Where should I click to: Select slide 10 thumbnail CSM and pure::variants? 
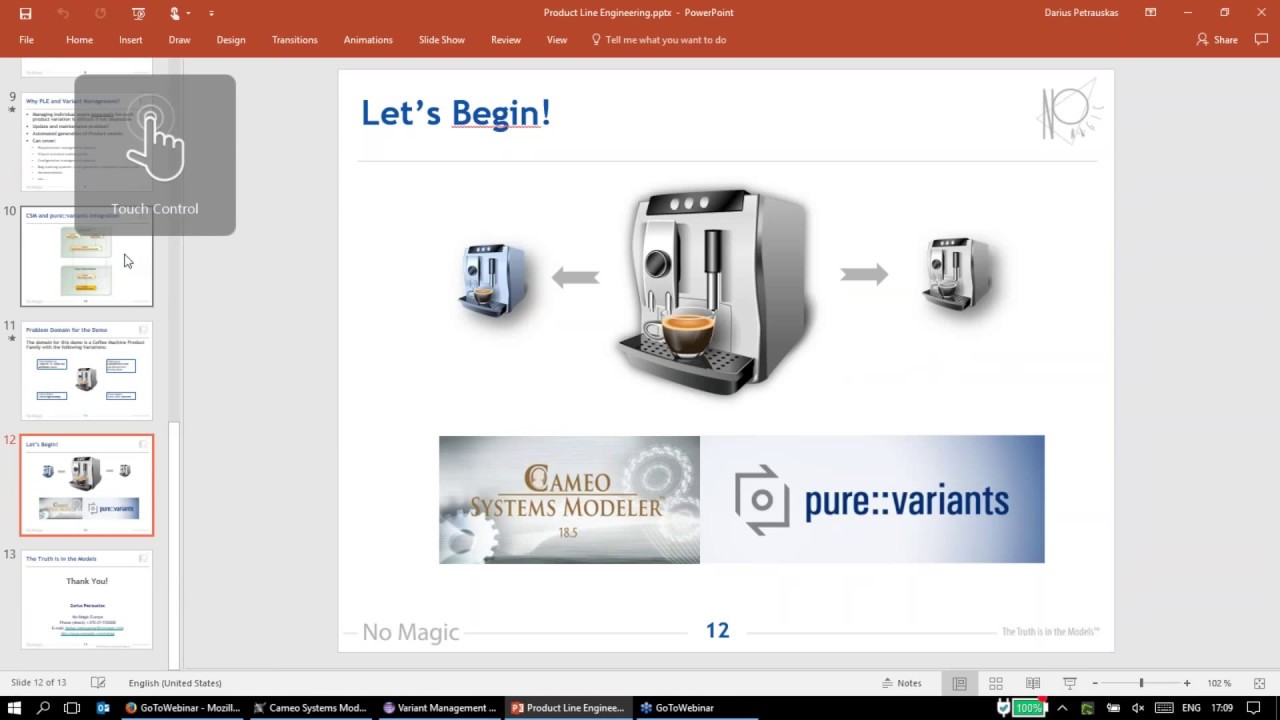pos(87,256)
